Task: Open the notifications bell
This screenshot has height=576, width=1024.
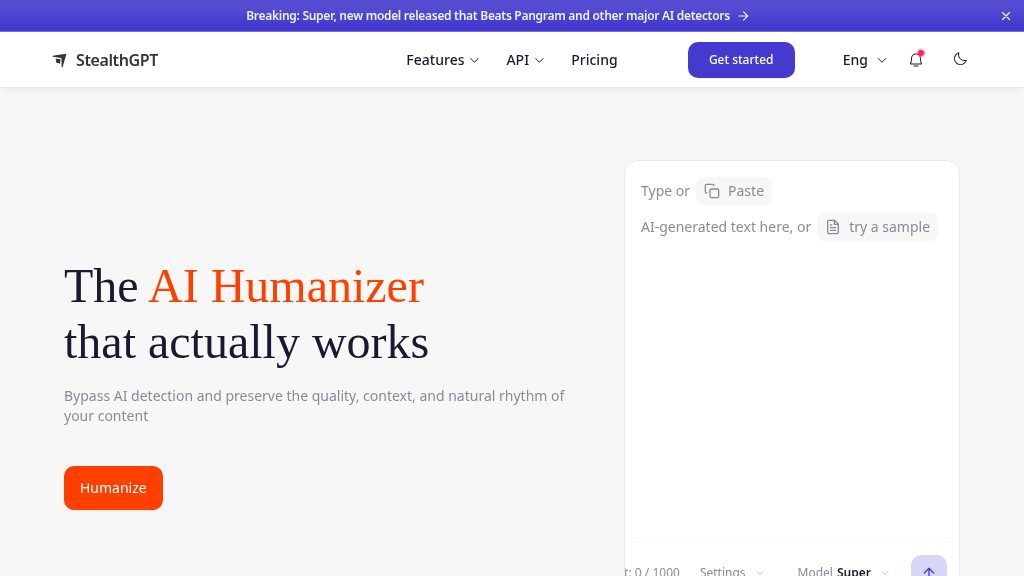Action: pos(916,59)
